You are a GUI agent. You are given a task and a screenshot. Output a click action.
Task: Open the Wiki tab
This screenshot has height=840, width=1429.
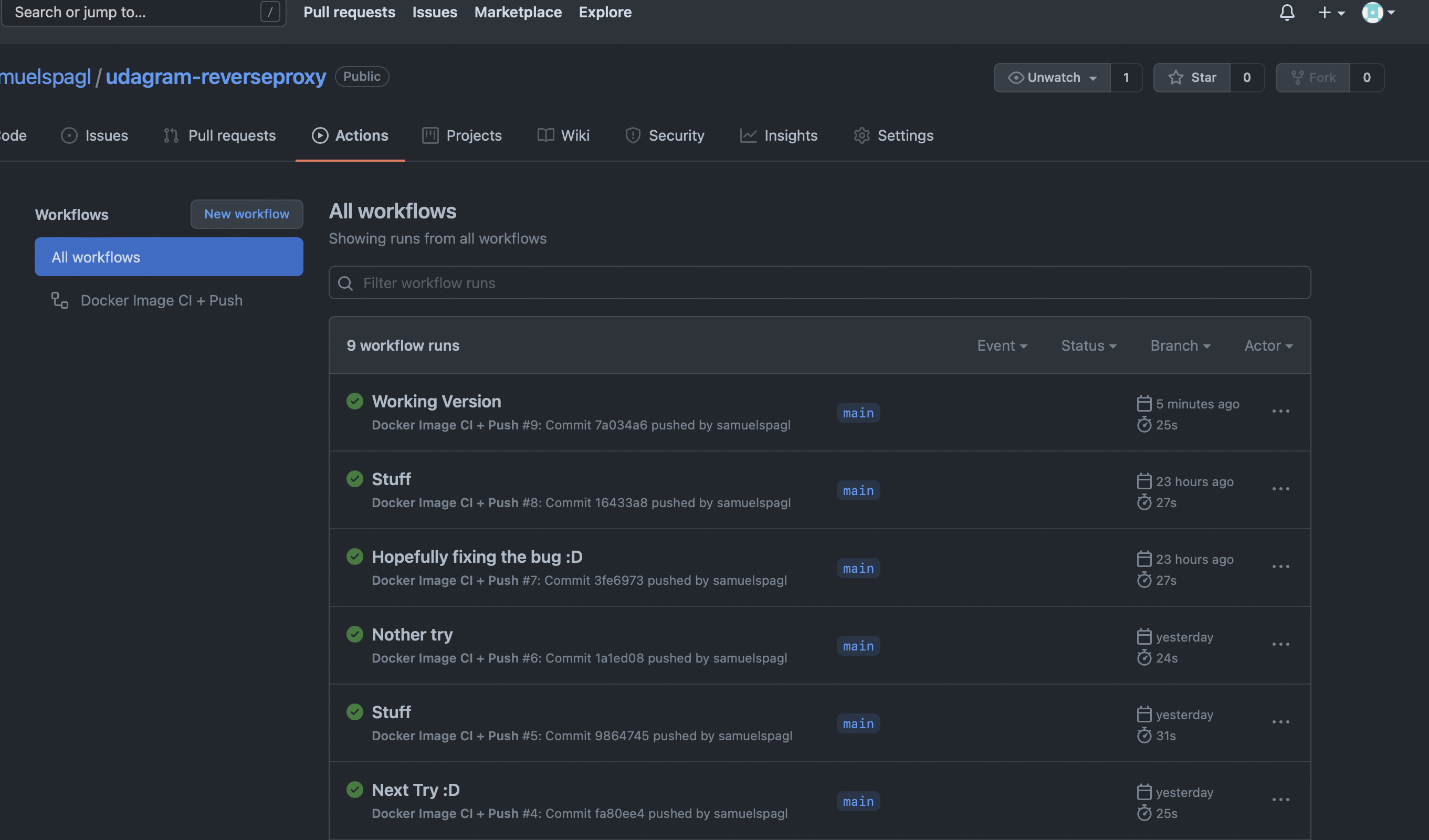(x=564, y=135)
